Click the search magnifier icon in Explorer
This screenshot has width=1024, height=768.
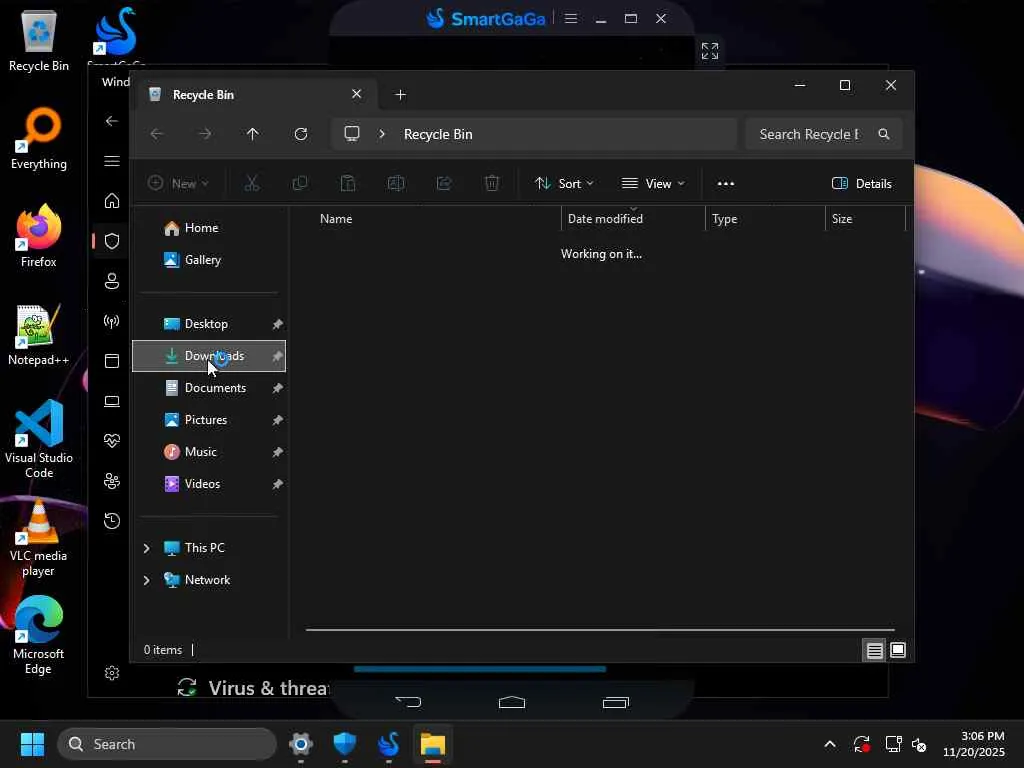tap(884, 134)
